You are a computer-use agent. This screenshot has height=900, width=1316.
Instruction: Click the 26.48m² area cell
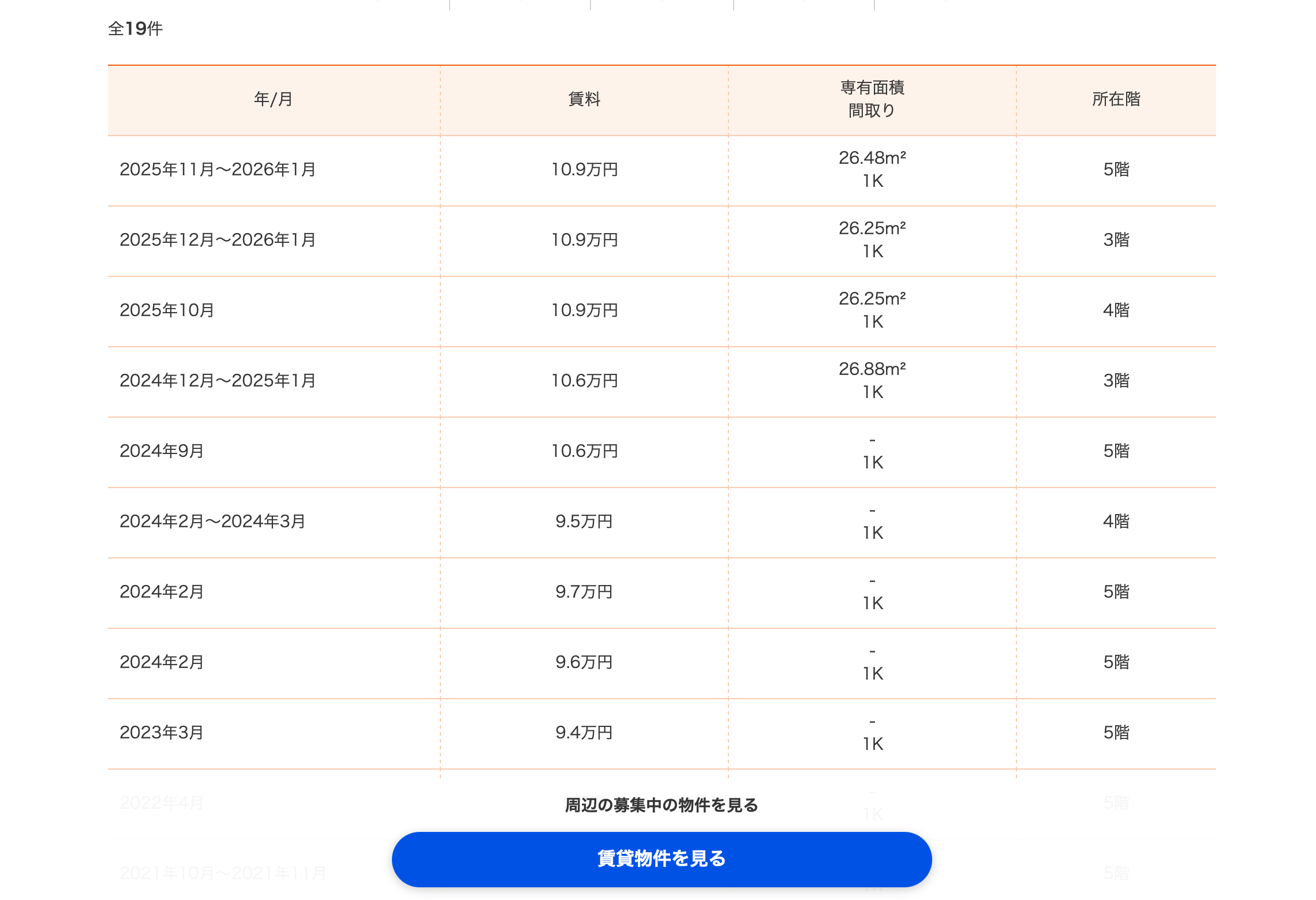point(872,158)
